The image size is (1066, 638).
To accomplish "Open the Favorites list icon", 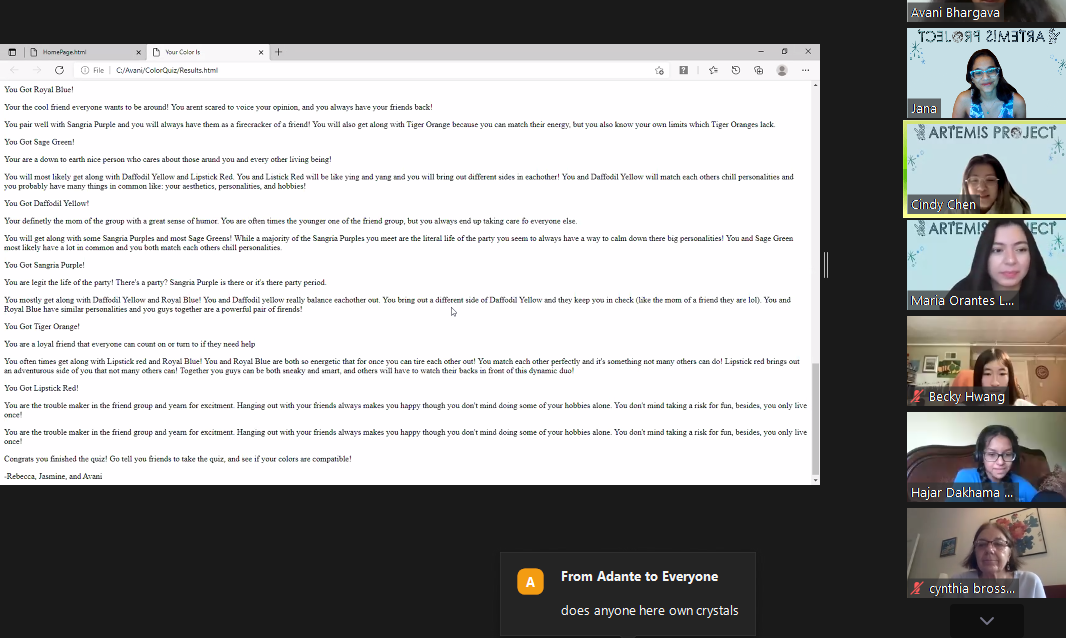I will [713, 70].
